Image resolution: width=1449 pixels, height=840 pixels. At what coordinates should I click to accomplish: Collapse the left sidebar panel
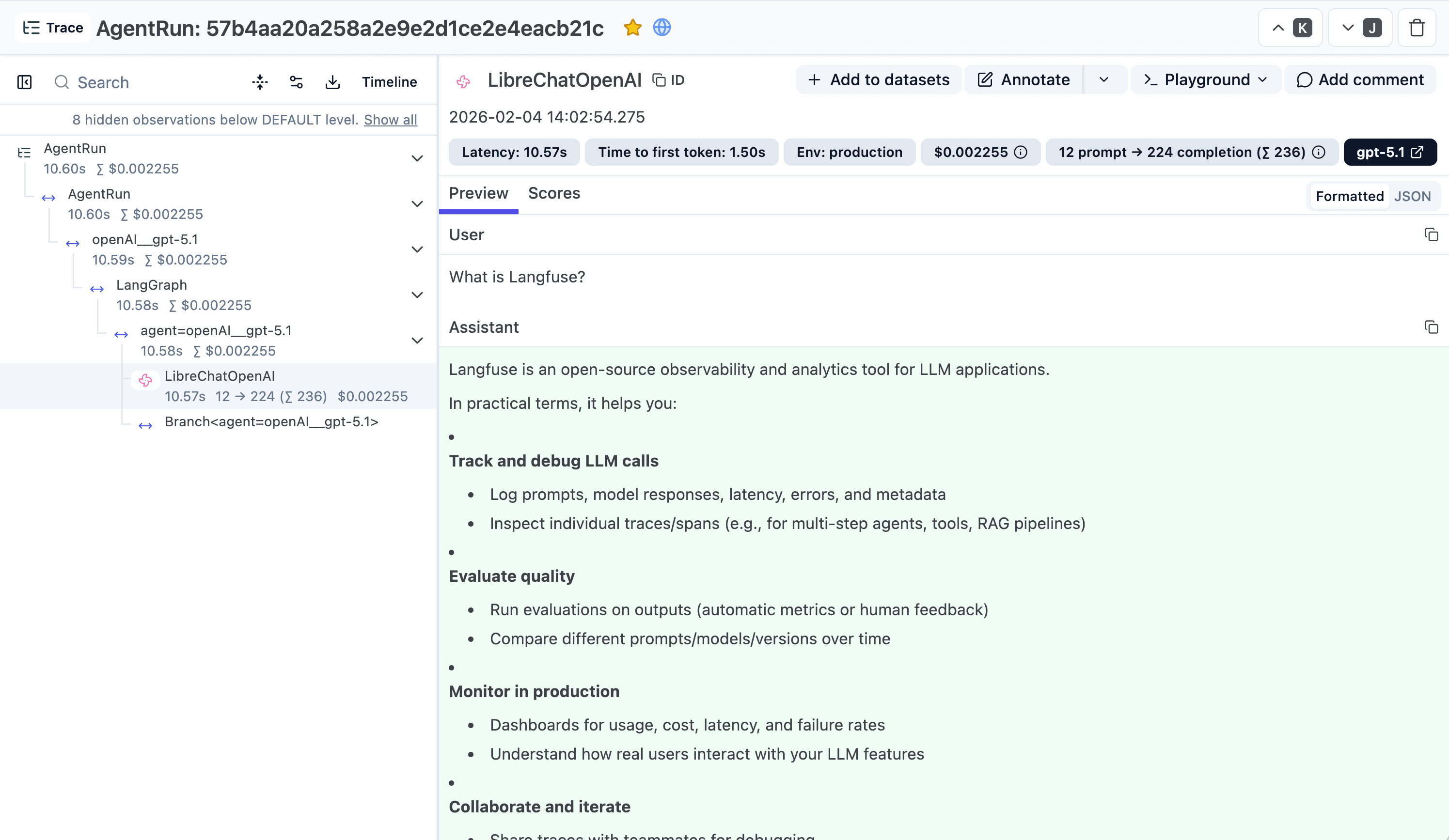click(x=24, y=82)
